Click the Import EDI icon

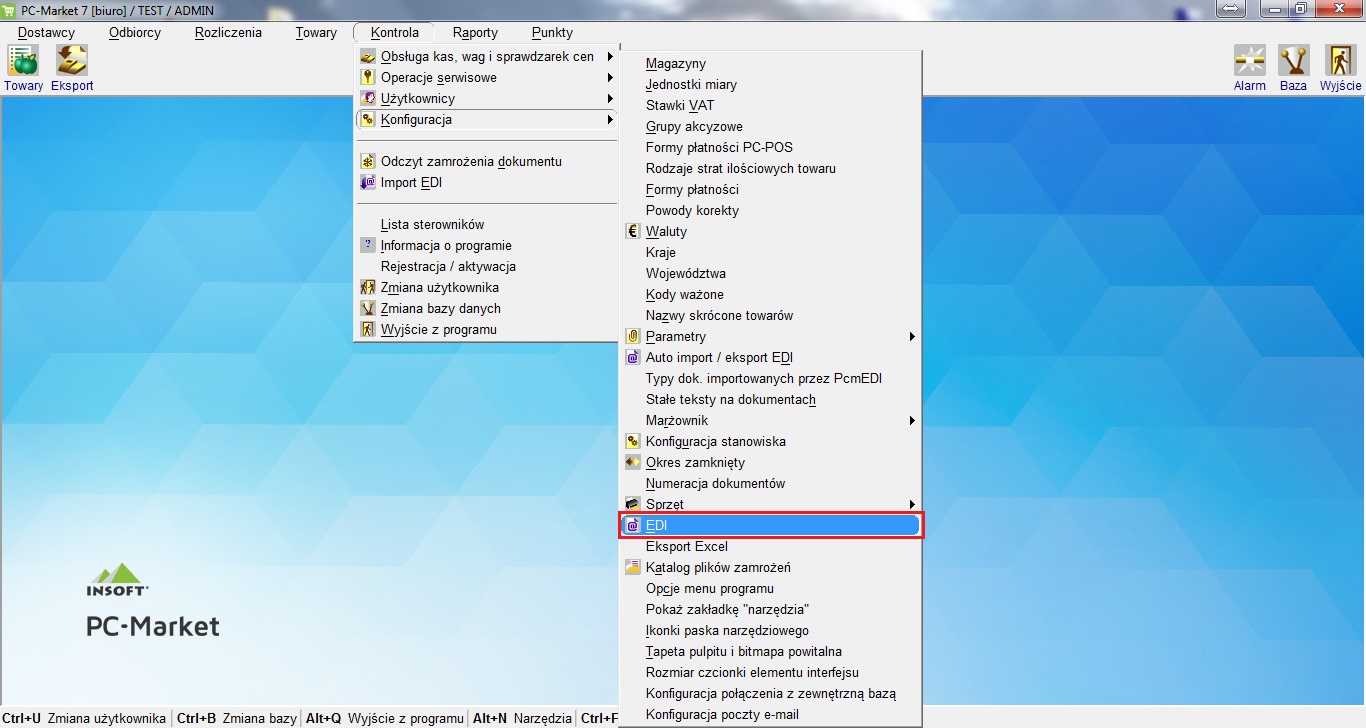tap(368, 183)
